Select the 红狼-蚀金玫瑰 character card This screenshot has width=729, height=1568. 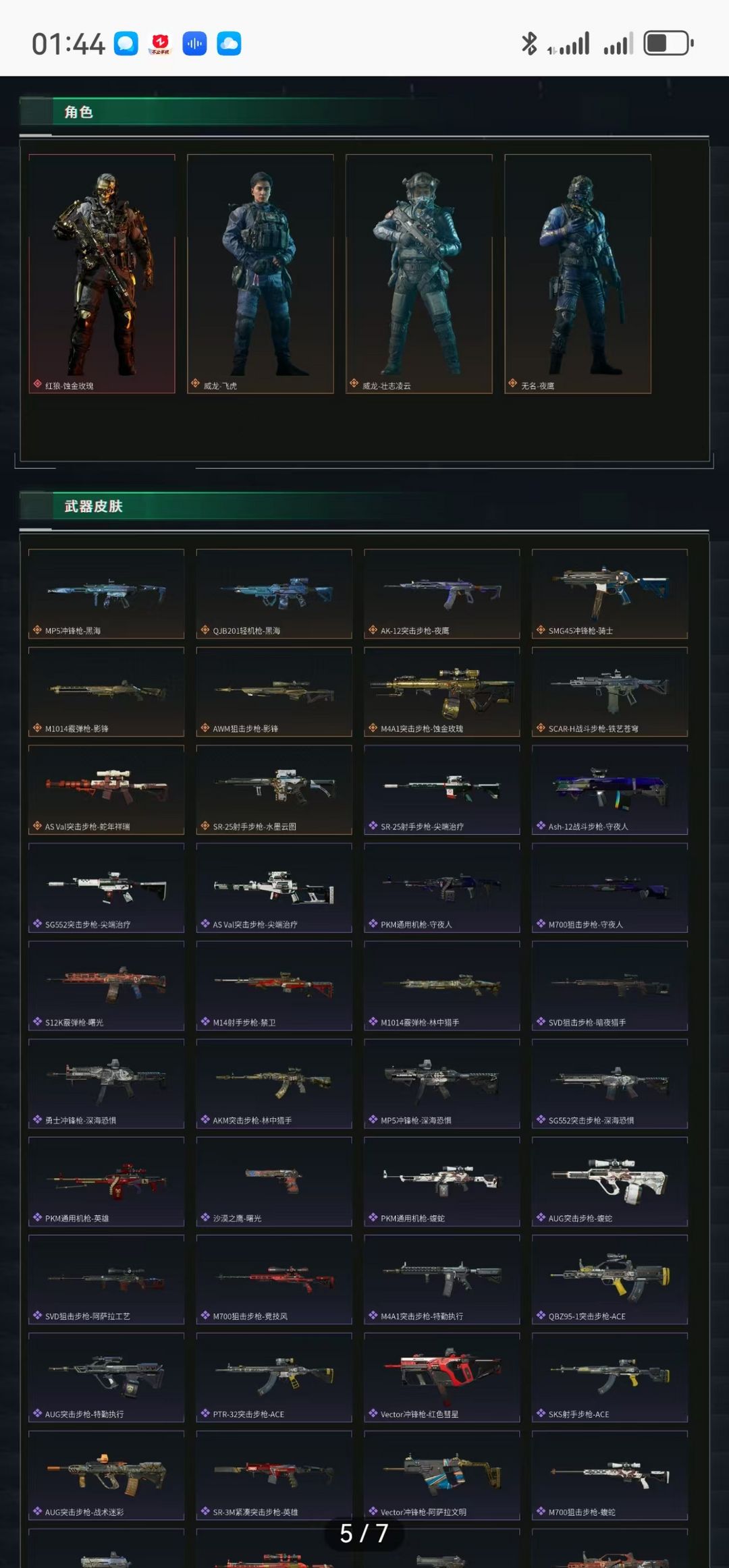pyautogui.click(x=102, y=274)
